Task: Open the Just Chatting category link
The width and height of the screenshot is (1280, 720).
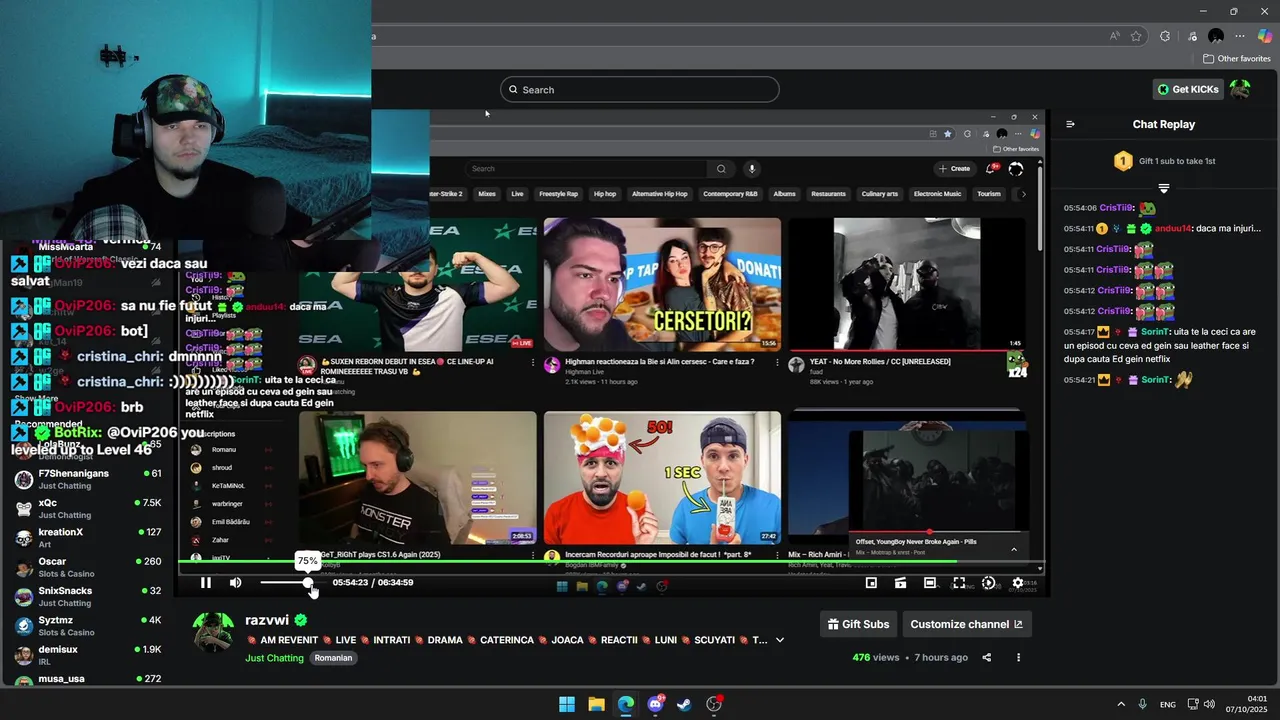Action: pyautogui.click(x=274, y=658)
